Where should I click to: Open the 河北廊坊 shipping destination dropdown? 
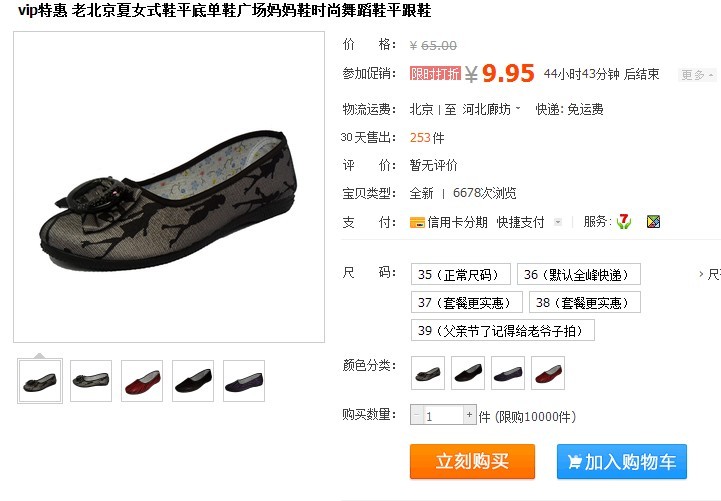(492, 109)
